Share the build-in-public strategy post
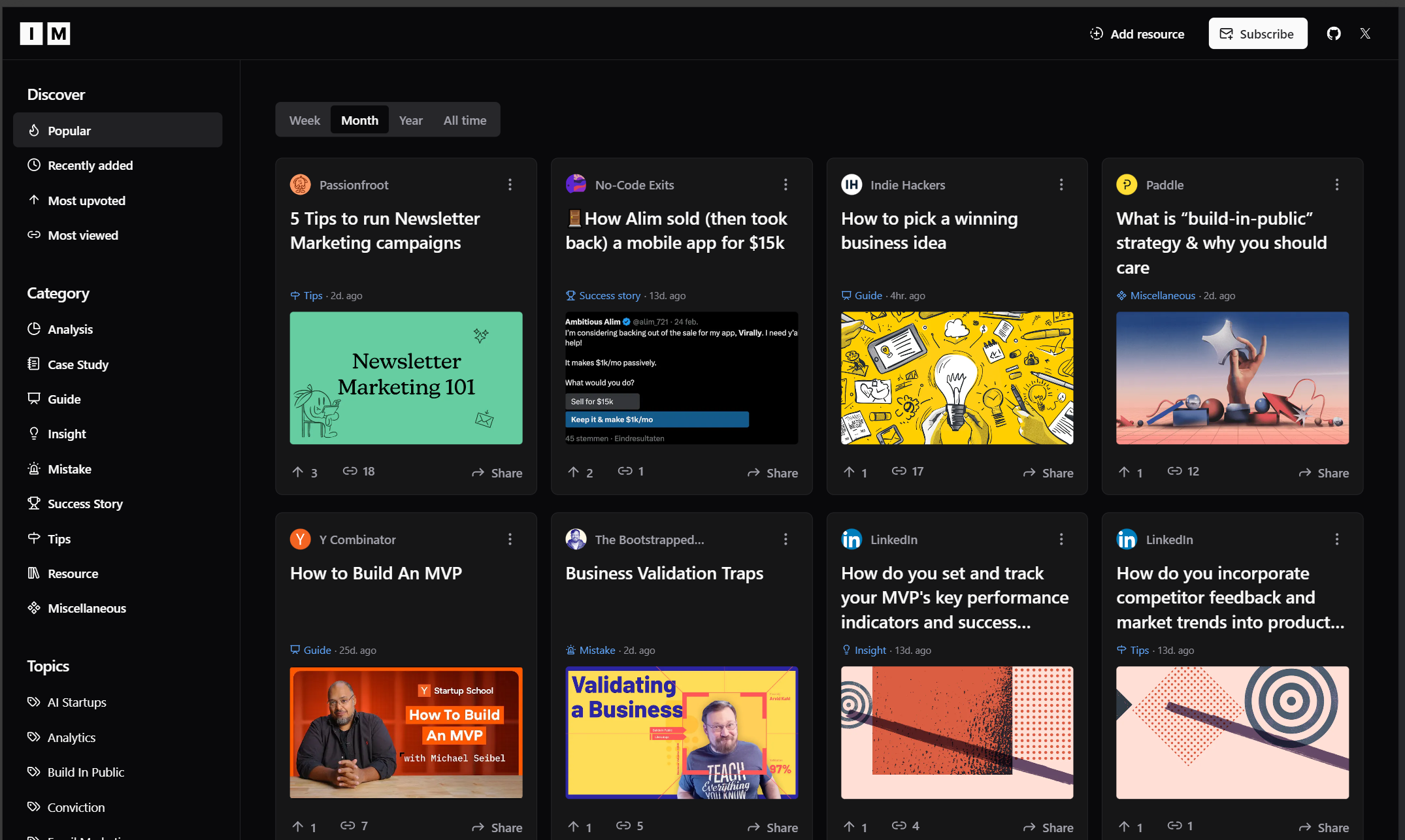Viewport: 1405px width, 840px height. 1324,472
